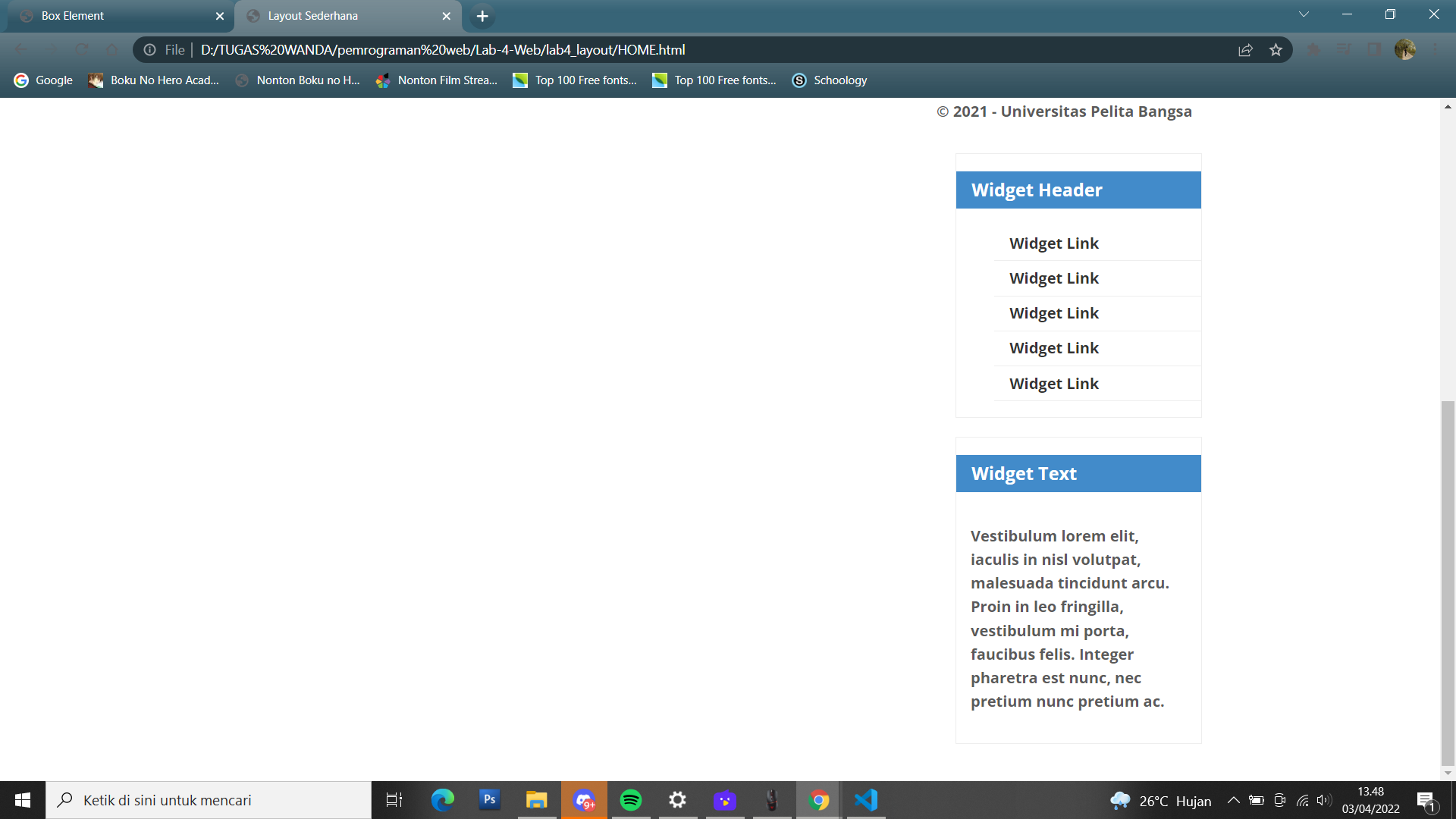The image size is (1456, 819).
Task: Open the Schoology bookmark
Action: click(x=829, y=80)
